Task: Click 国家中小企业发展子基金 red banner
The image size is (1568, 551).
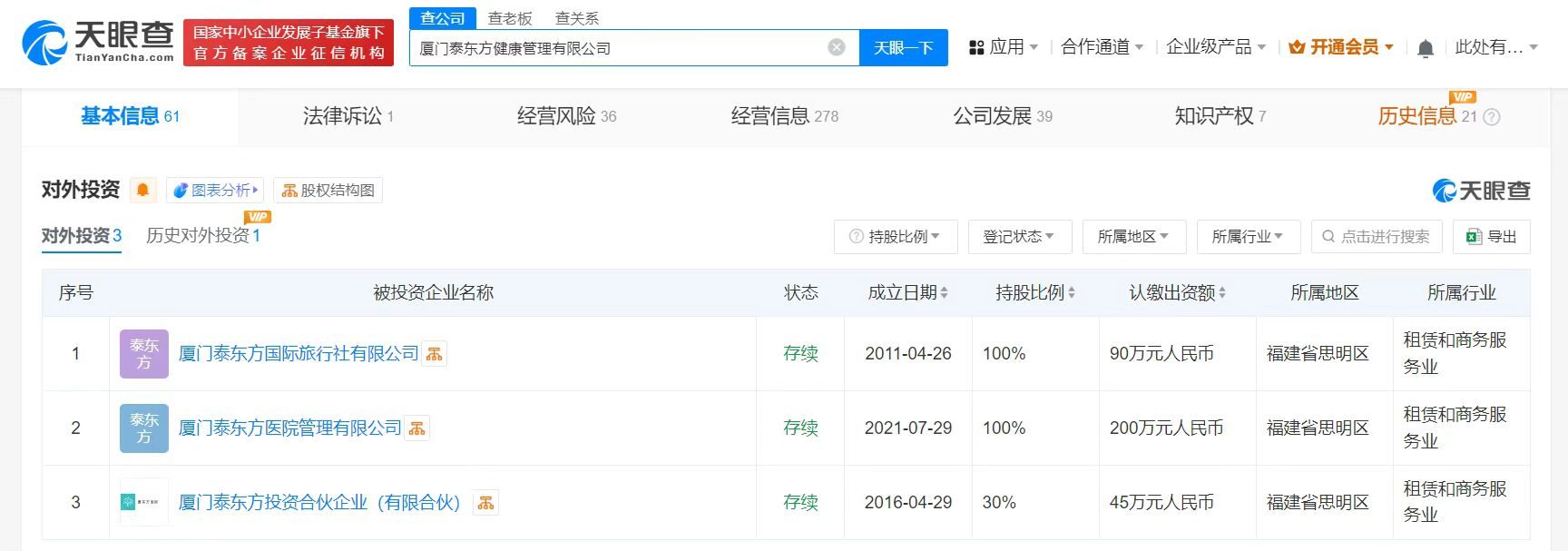Action: [289, 43]
